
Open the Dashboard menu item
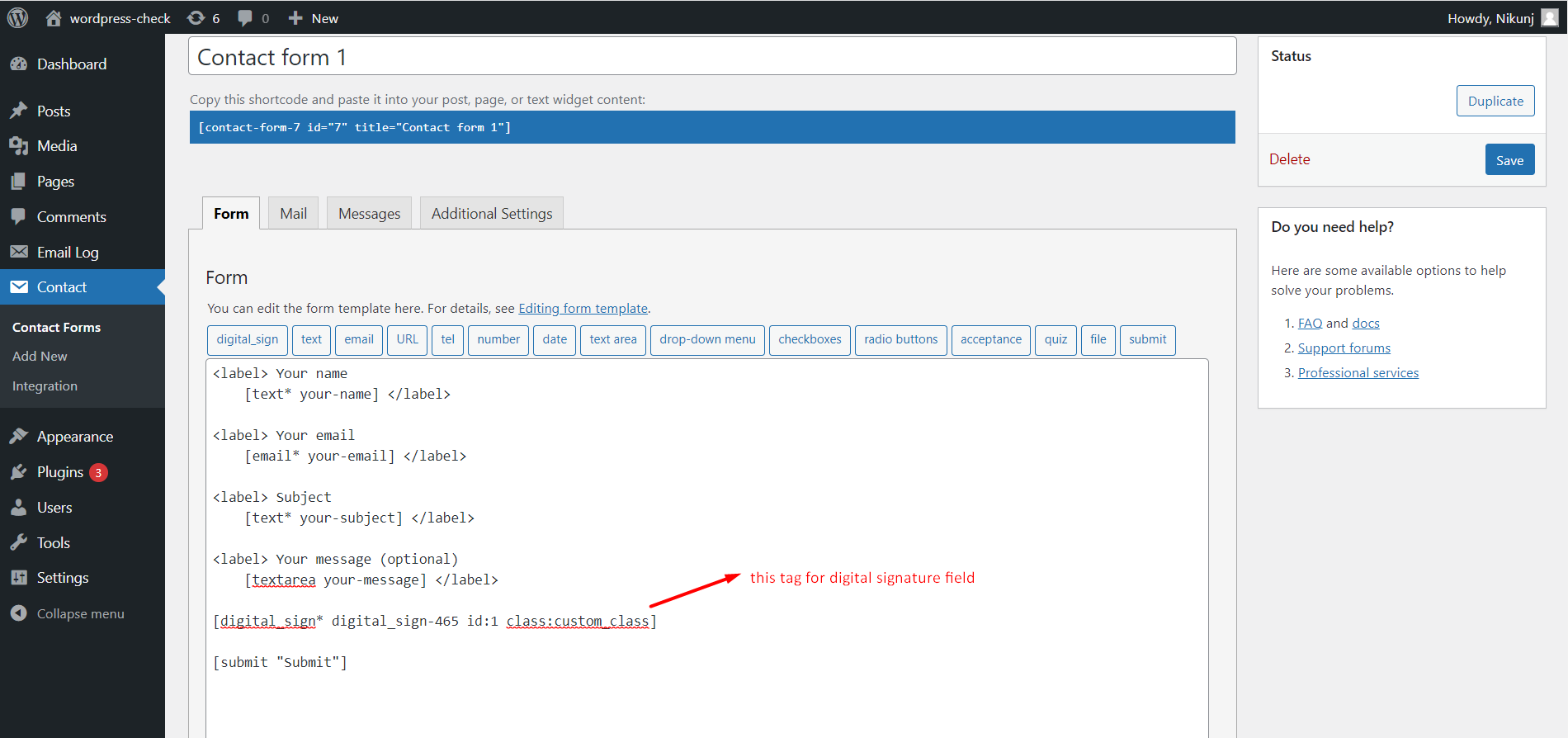click(x=83, y=64)
